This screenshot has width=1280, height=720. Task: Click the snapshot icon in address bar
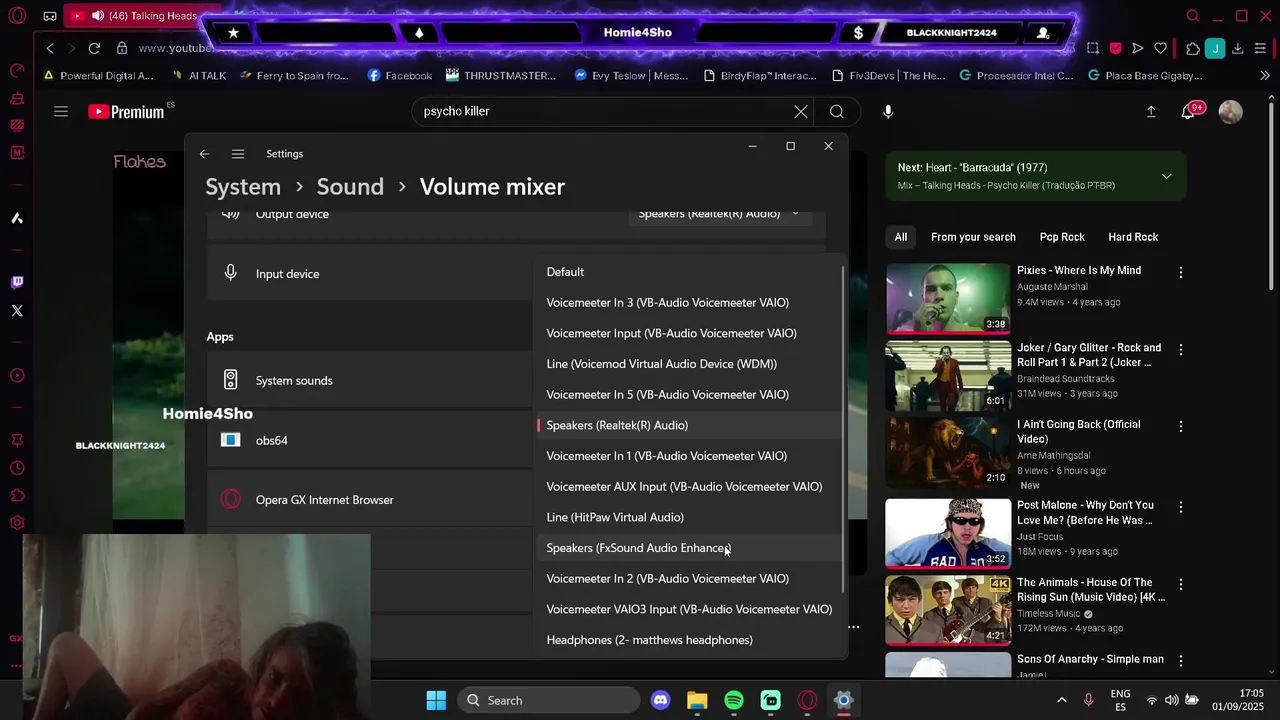(1093, 48)
